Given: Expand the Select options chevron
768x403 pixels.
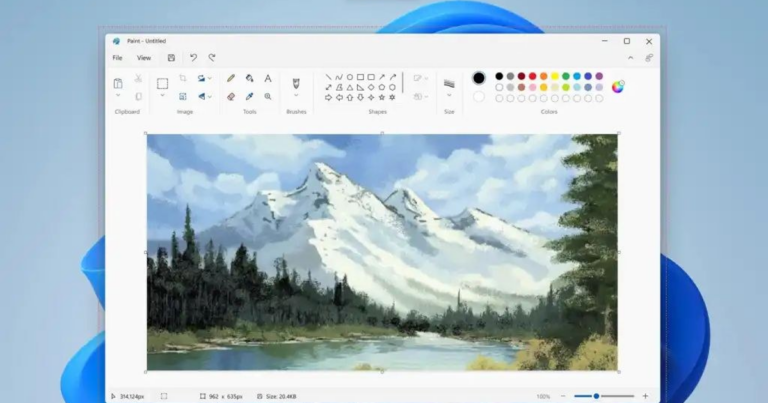Looking at the screenshot, I should 163,95.
